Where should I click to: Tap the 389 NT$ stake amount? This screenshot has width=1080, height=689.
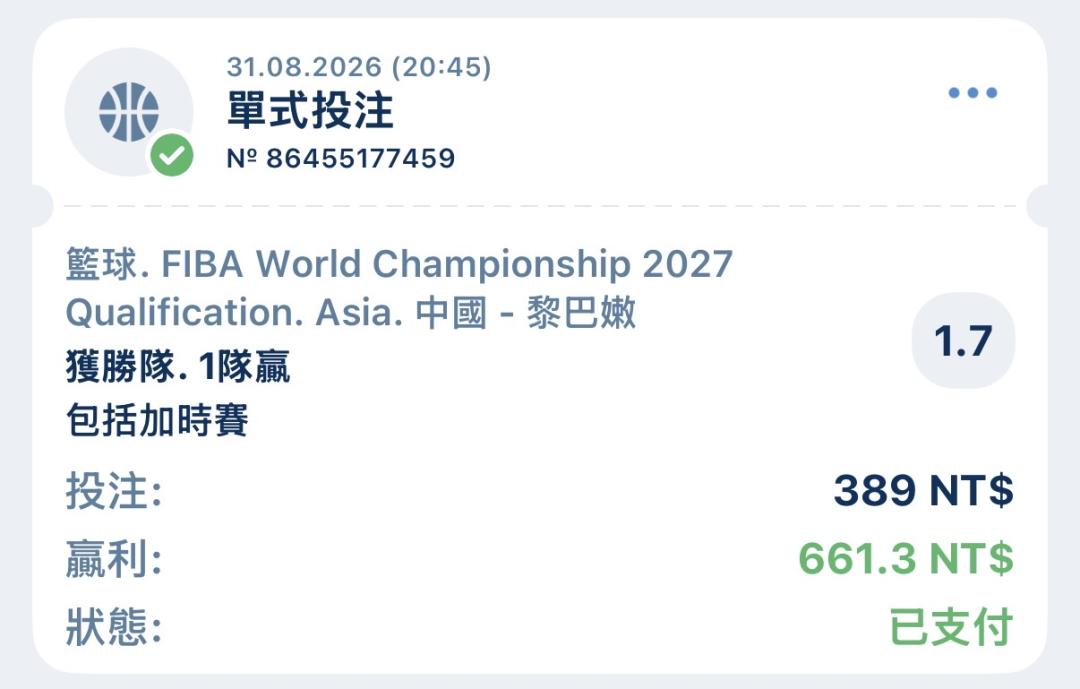(x=924, y=491)
